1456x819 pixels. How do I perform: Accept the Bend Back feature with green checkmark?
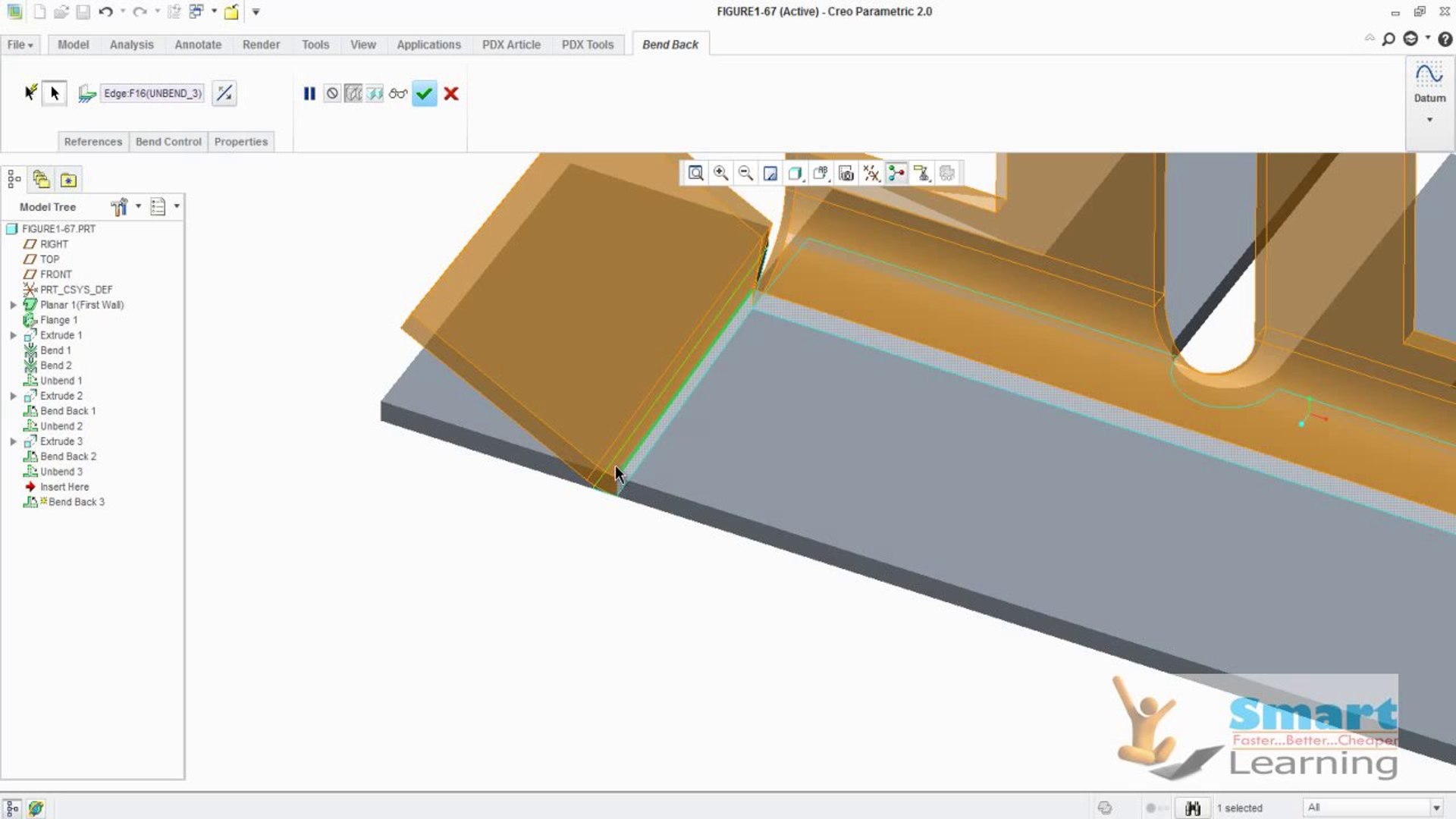(424, 94)
